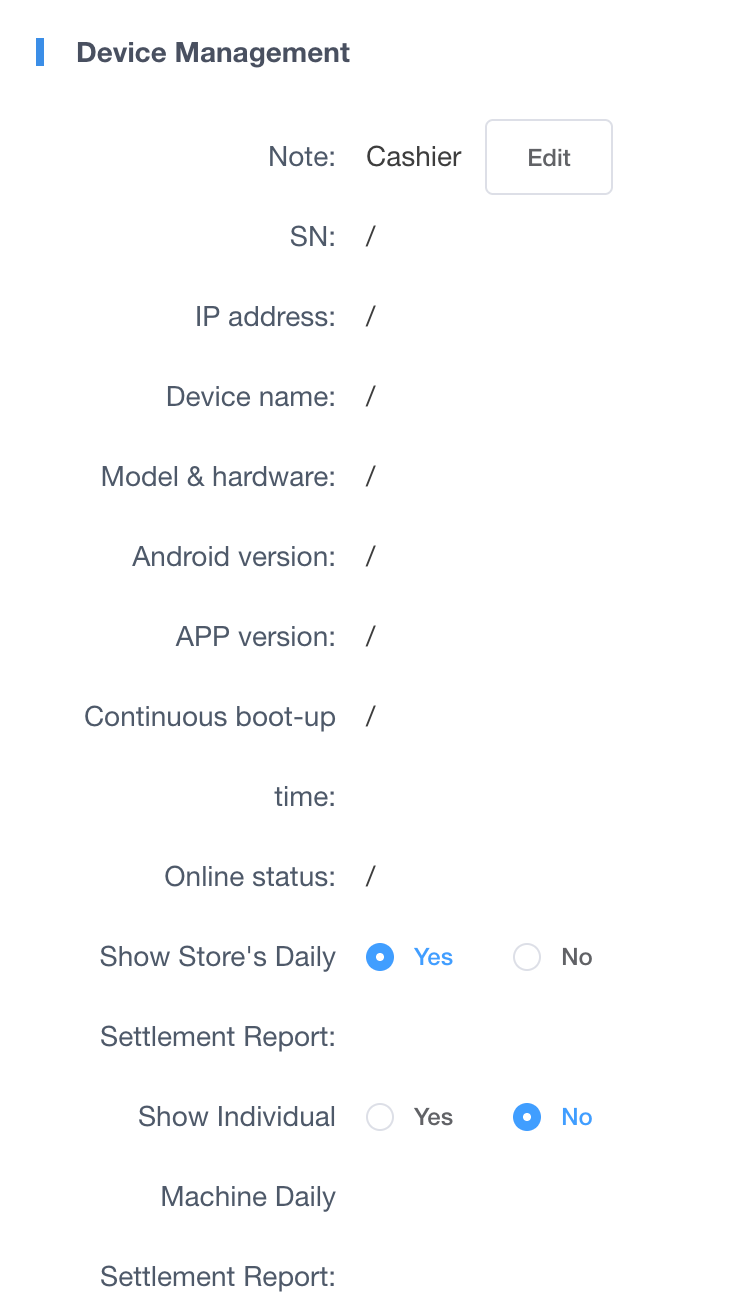754x1314 pixels.
Task: Click the Continuous boot-up label text
Action: (210, 717)
